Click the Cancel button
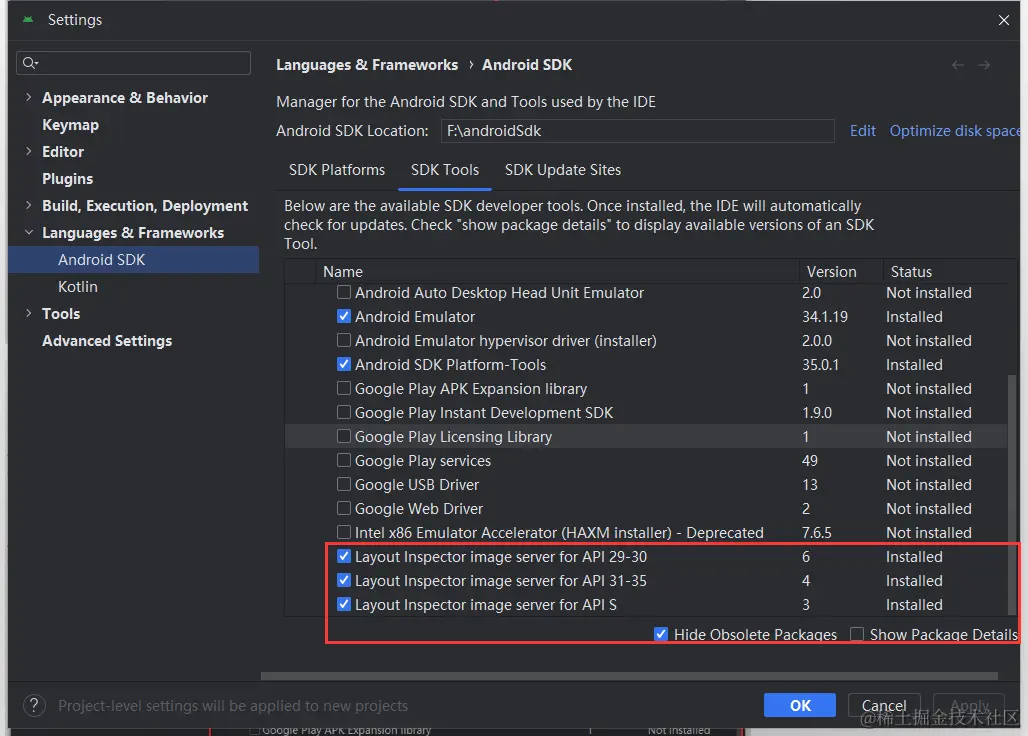 (884, 705)
